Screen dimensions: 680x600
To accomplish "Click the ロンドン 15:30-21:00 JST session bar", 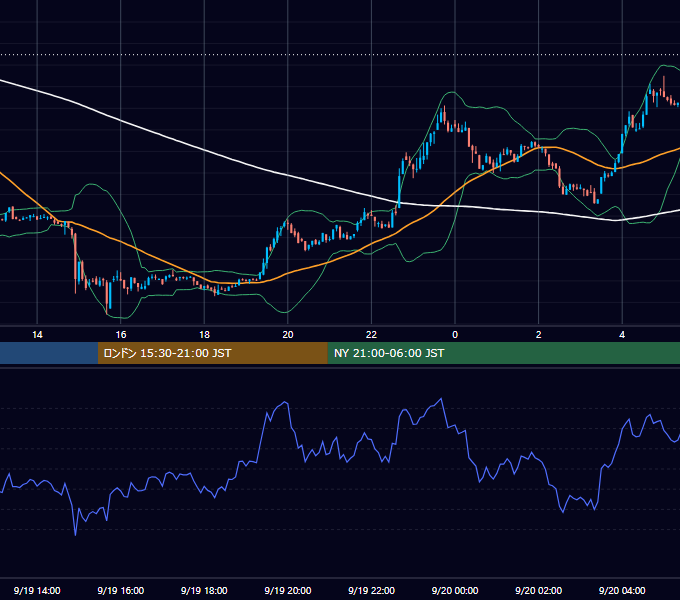I will coord(212,353).
